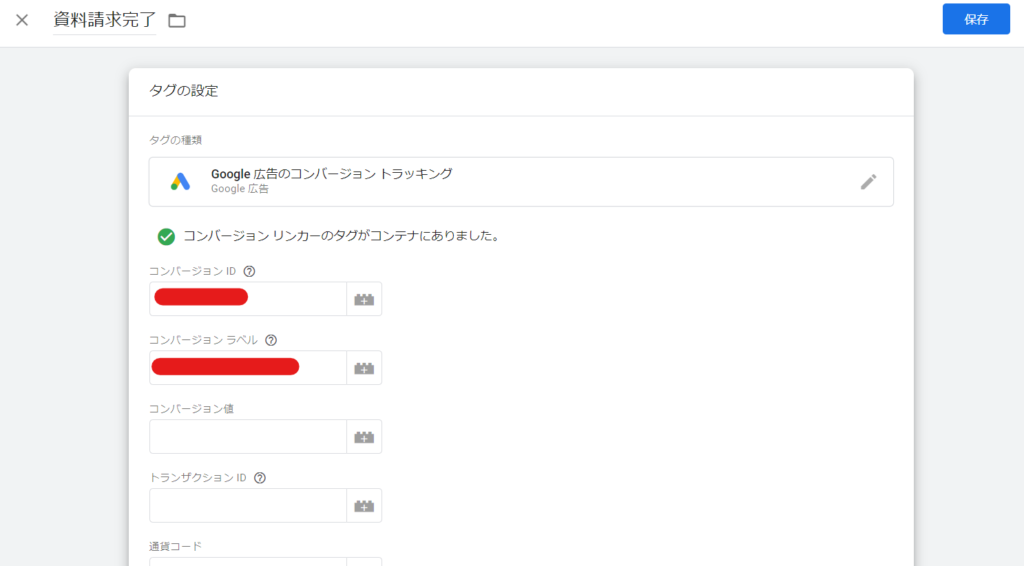1024x566 pixels.
Task: Click the Google Ads logo icon
Action: coord(180,182)
